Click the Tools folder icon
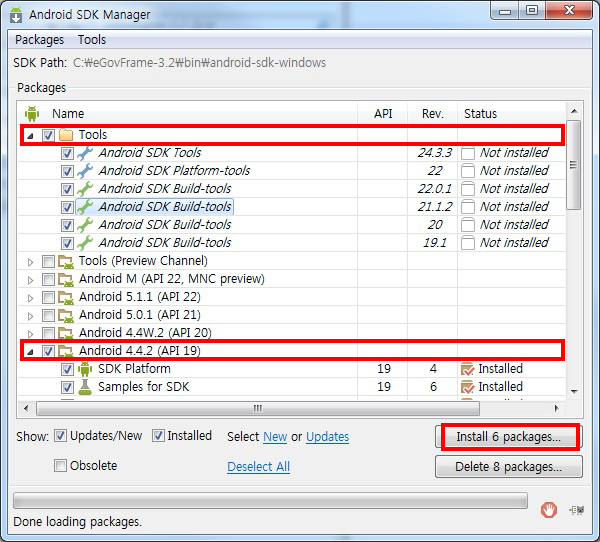The height and width of the screenshot is (542, 600). coord(66,135)
